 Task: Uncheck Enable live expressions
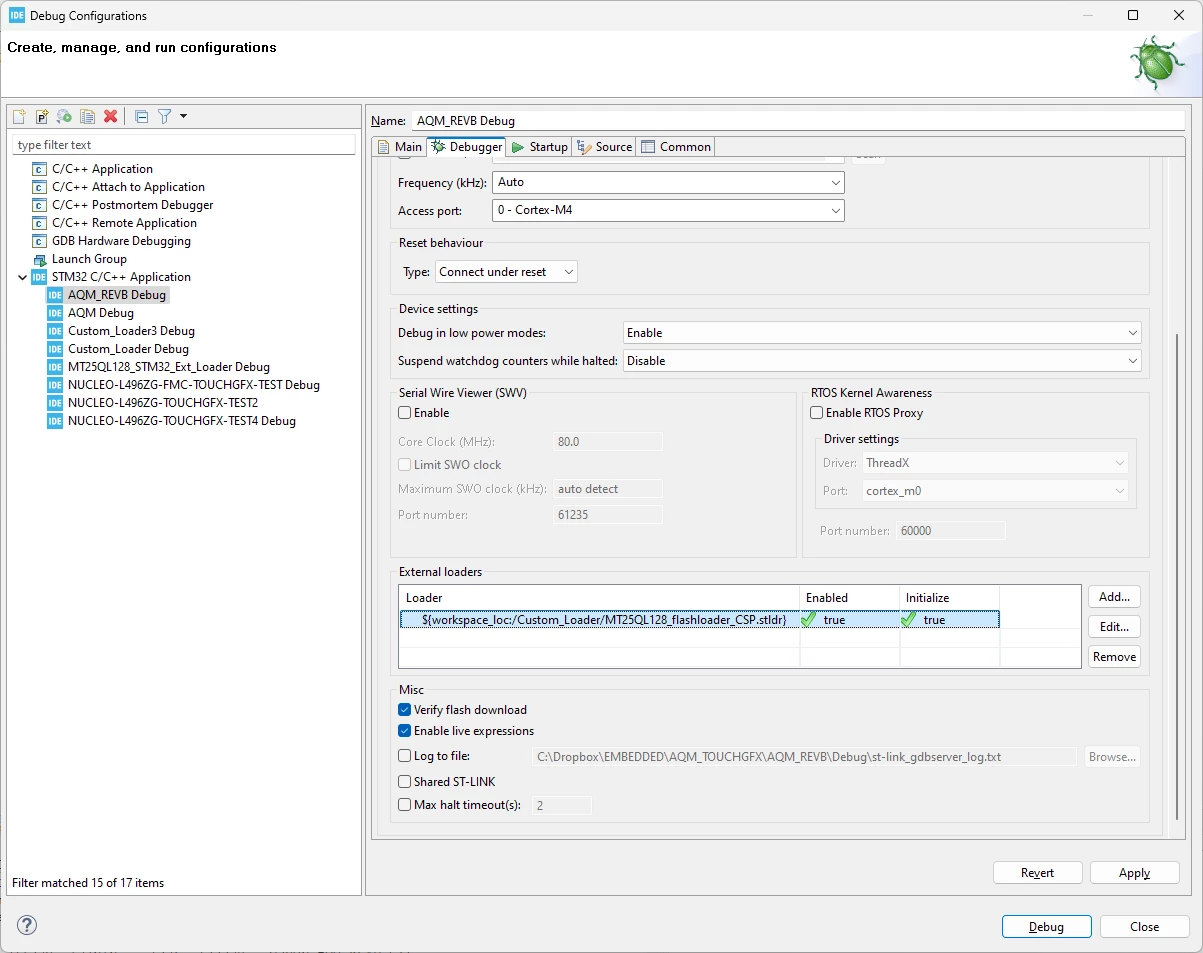405,731
